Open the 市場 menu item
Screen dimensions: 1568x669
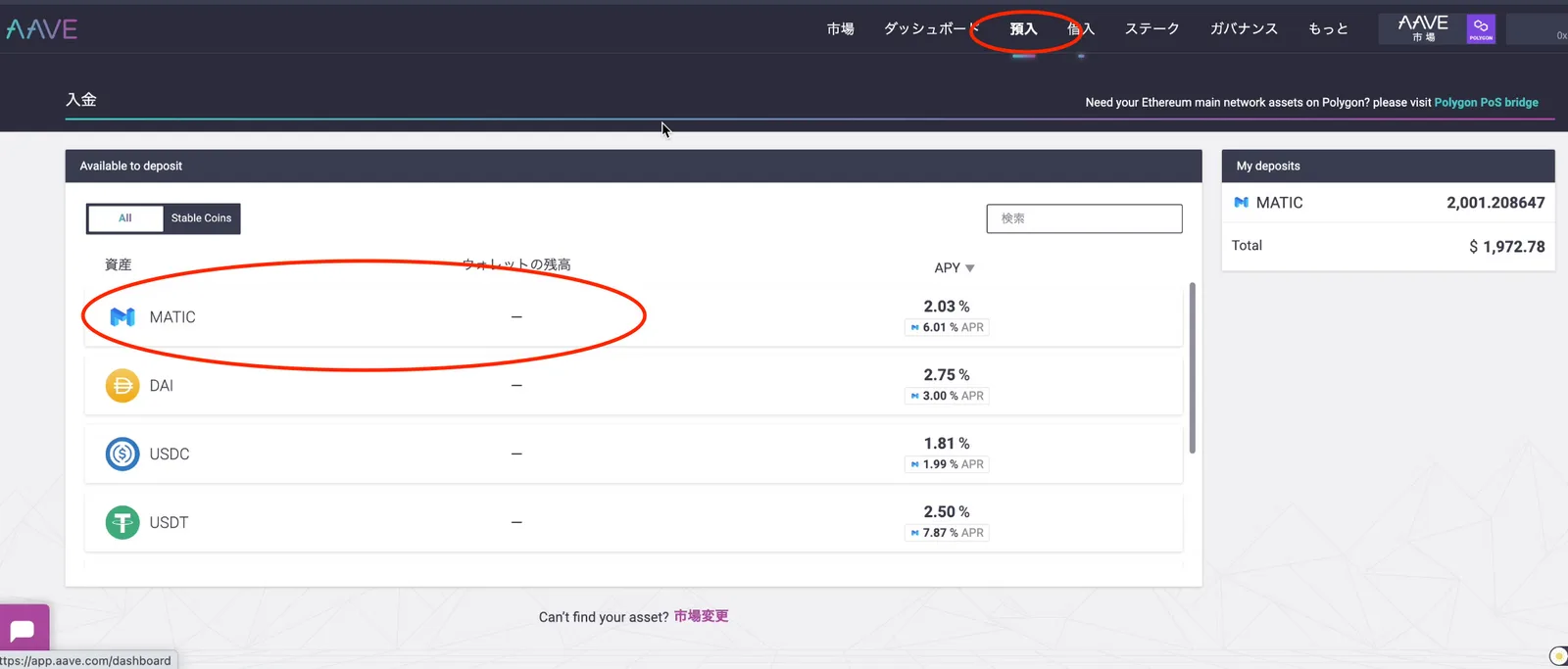[840, 29]
